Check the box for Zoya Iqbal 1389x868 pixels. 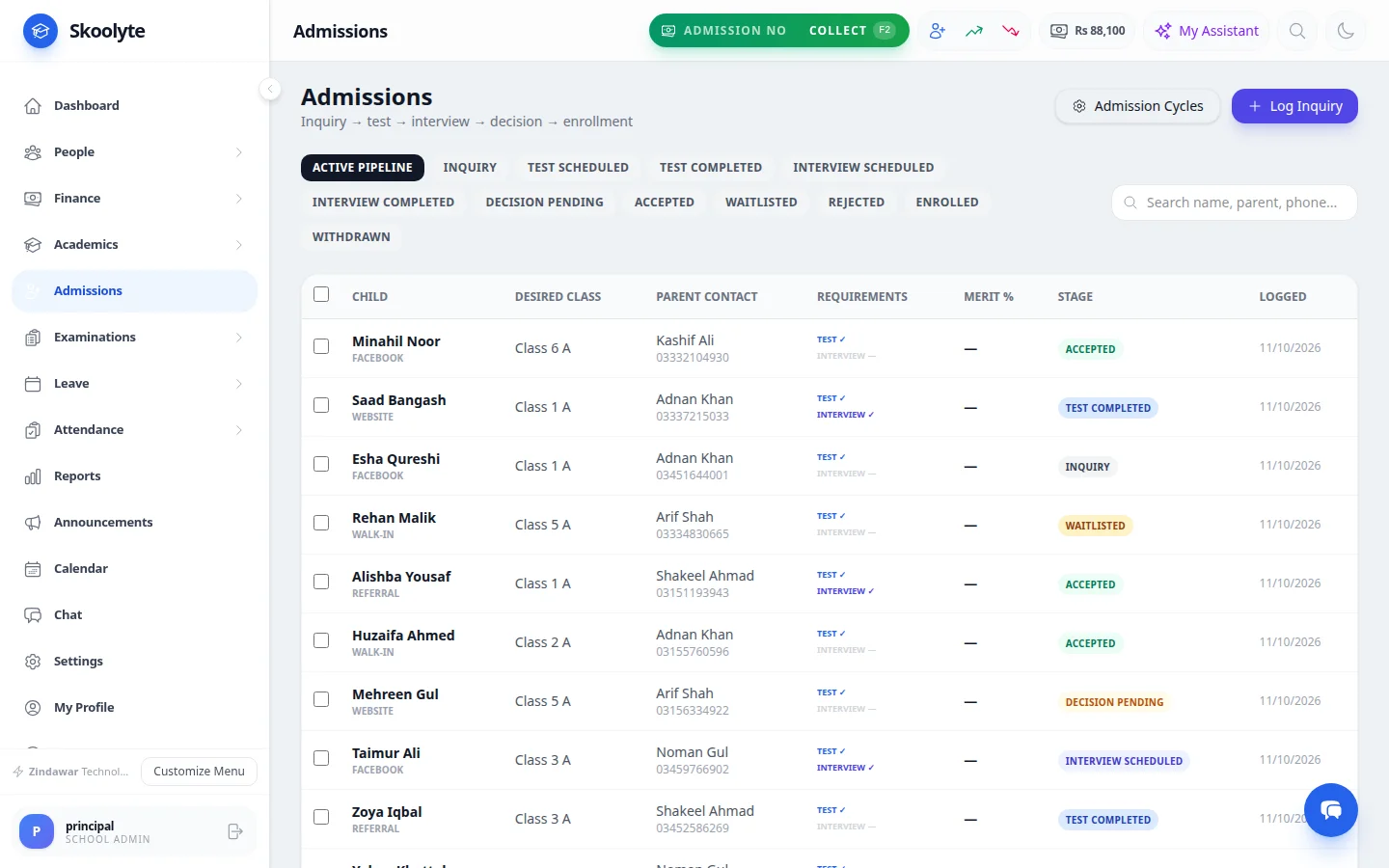[321, 817]
